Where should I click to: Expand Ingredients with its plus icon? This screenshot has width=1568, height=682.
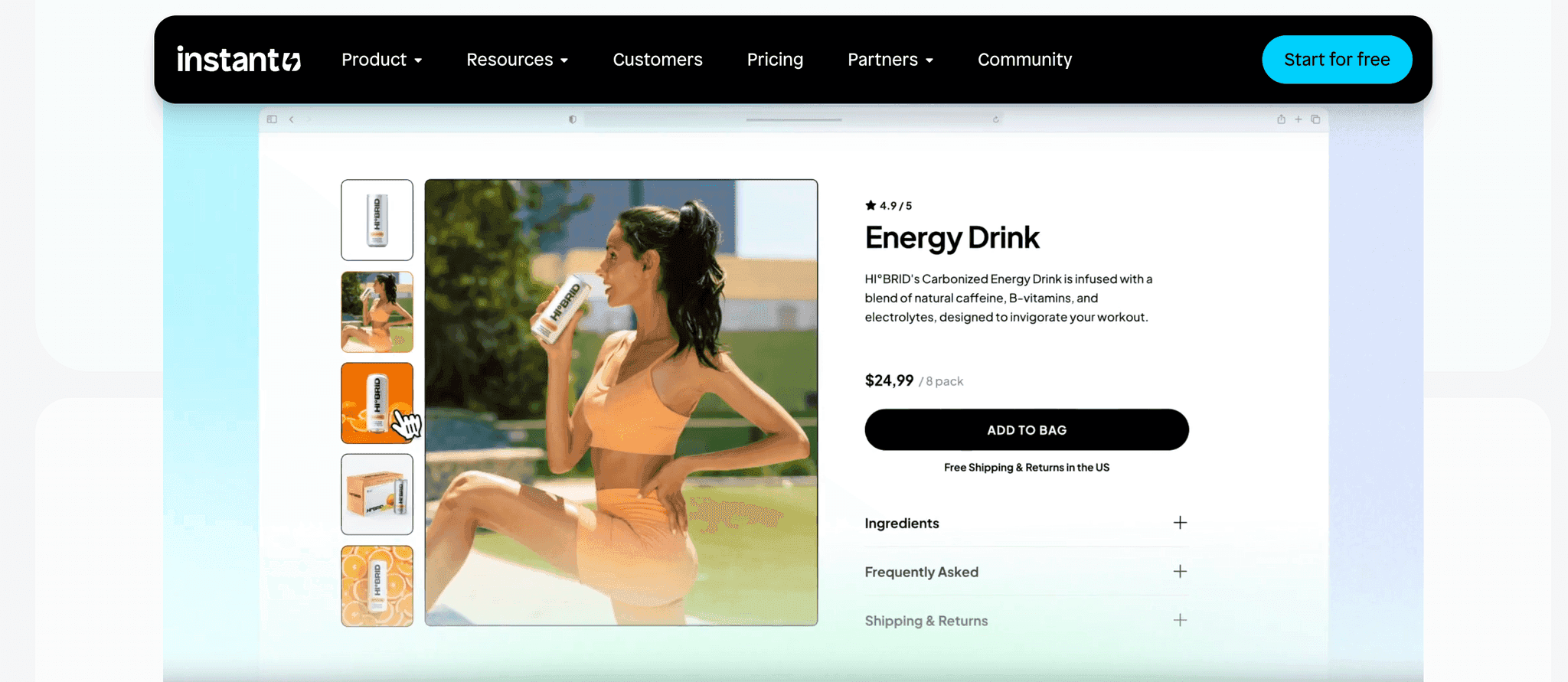tap(1180, 523)
